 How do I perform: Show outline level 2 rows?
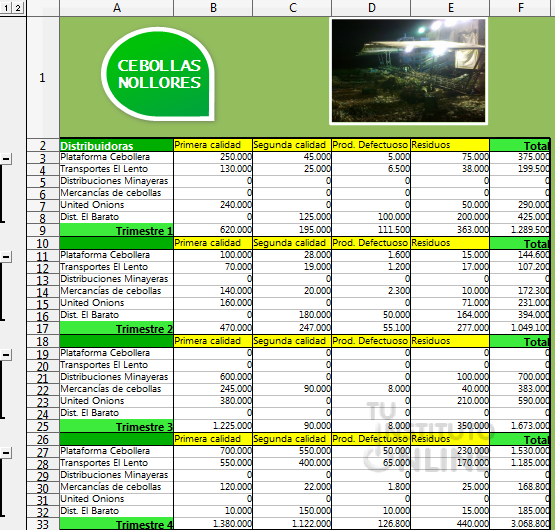[18, 7]
